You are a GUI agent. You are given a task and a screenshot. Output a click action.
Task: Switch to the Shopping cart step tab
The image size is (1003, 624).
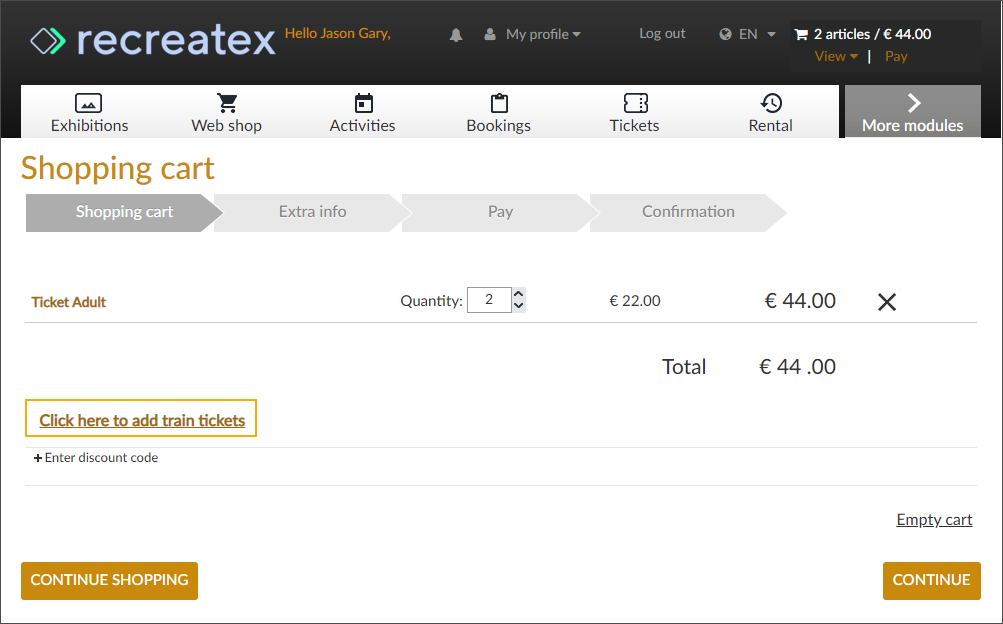click(124, 212)
